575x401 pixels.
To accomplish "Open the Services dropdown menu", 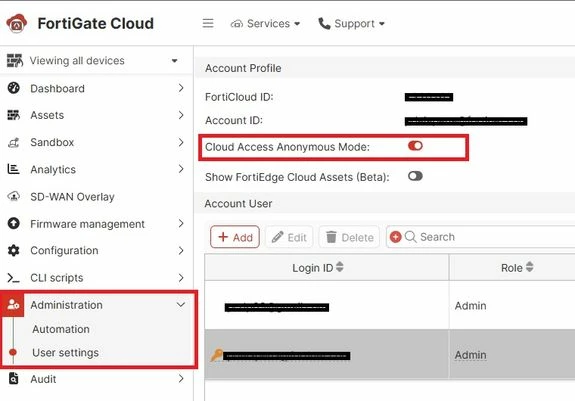I will pos(265,24).
